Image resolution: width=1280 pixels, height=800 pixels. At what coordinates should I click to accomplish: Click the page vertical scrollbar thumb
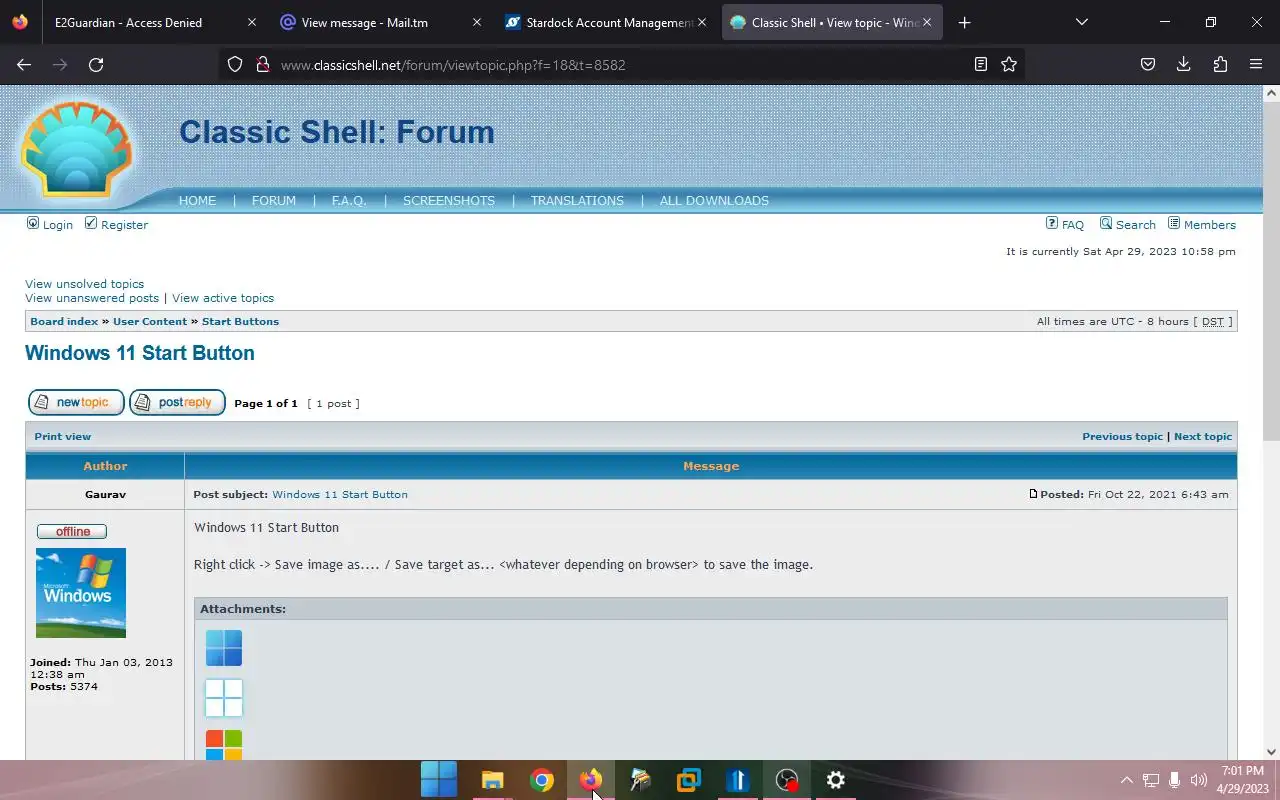[1271, 270]
